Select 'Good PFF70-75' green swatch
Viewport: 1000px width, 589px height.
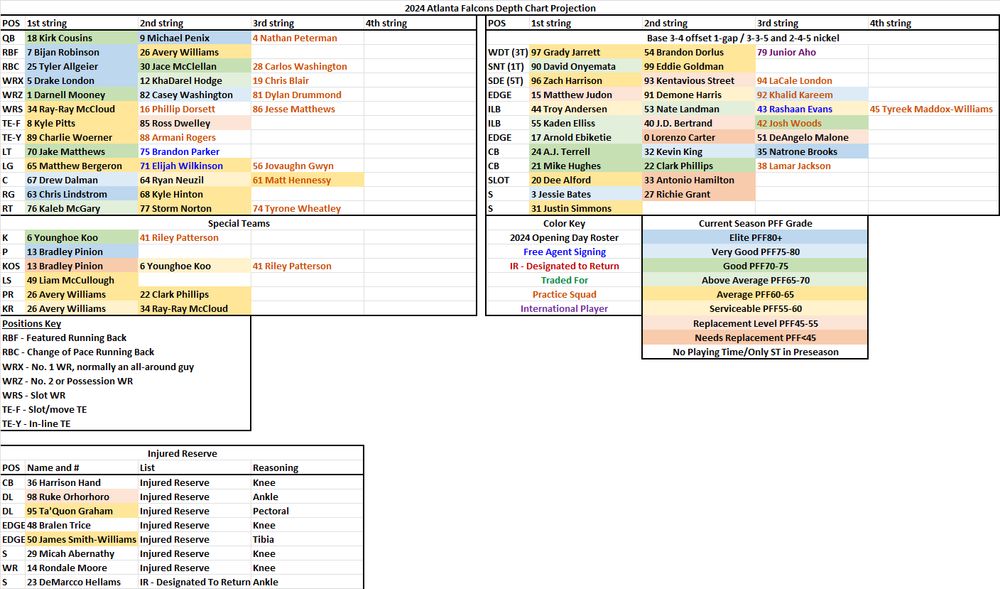pos(755,266)
